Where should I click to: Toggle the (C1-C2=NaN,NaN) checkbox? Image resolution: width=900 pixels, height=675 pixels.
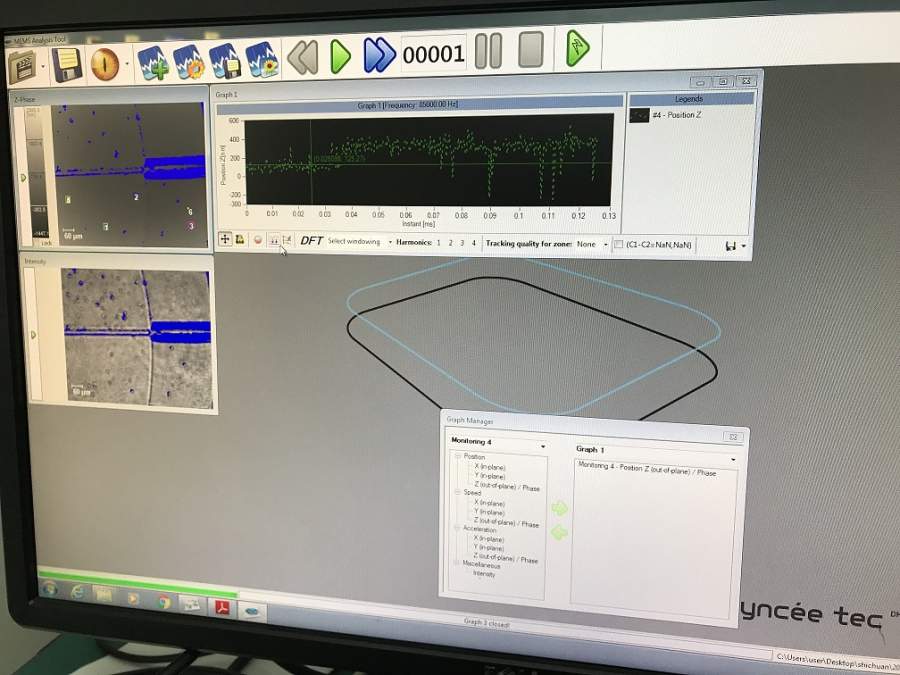pos(618,245)
